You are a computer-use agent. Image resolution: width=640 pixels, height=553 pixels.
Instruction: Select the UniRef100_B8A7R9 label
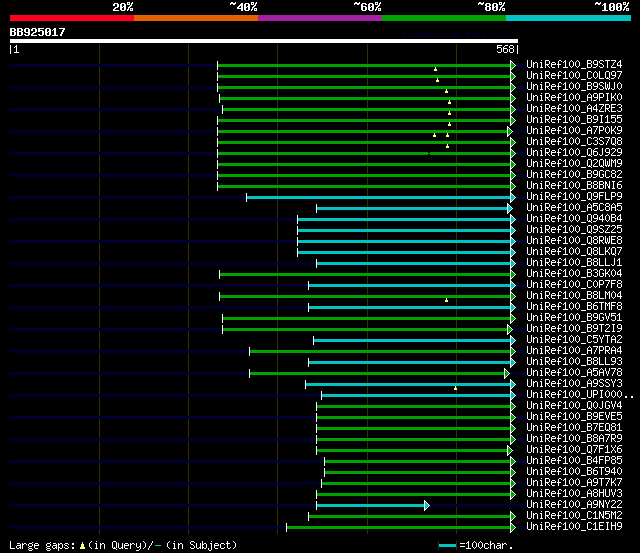click(x=574, y=439)
